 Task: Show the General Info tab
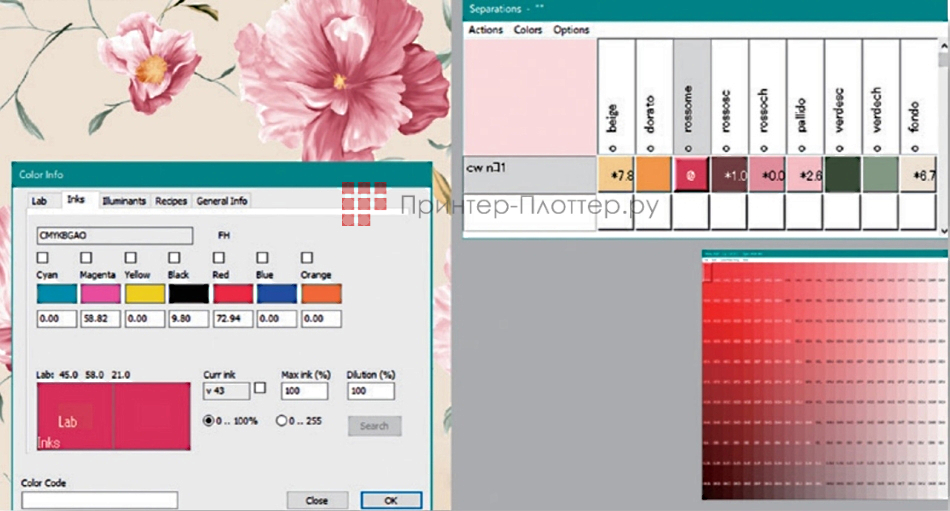click(x=221, y=201)
